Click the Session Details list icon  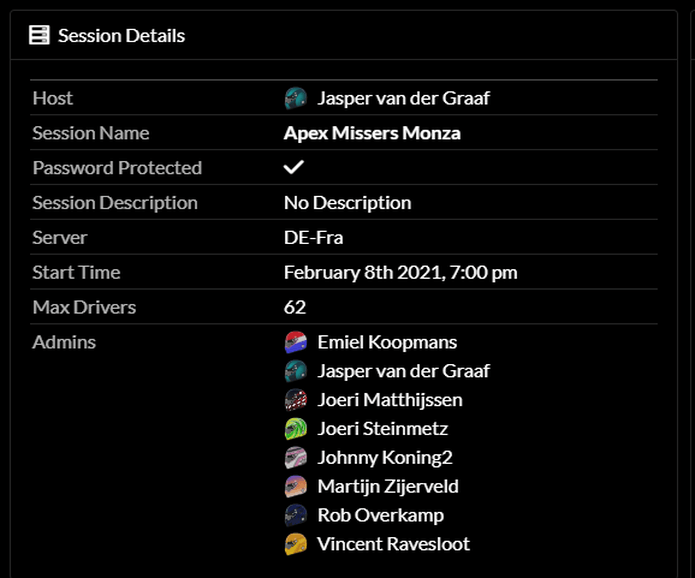[x=39, y=35]
